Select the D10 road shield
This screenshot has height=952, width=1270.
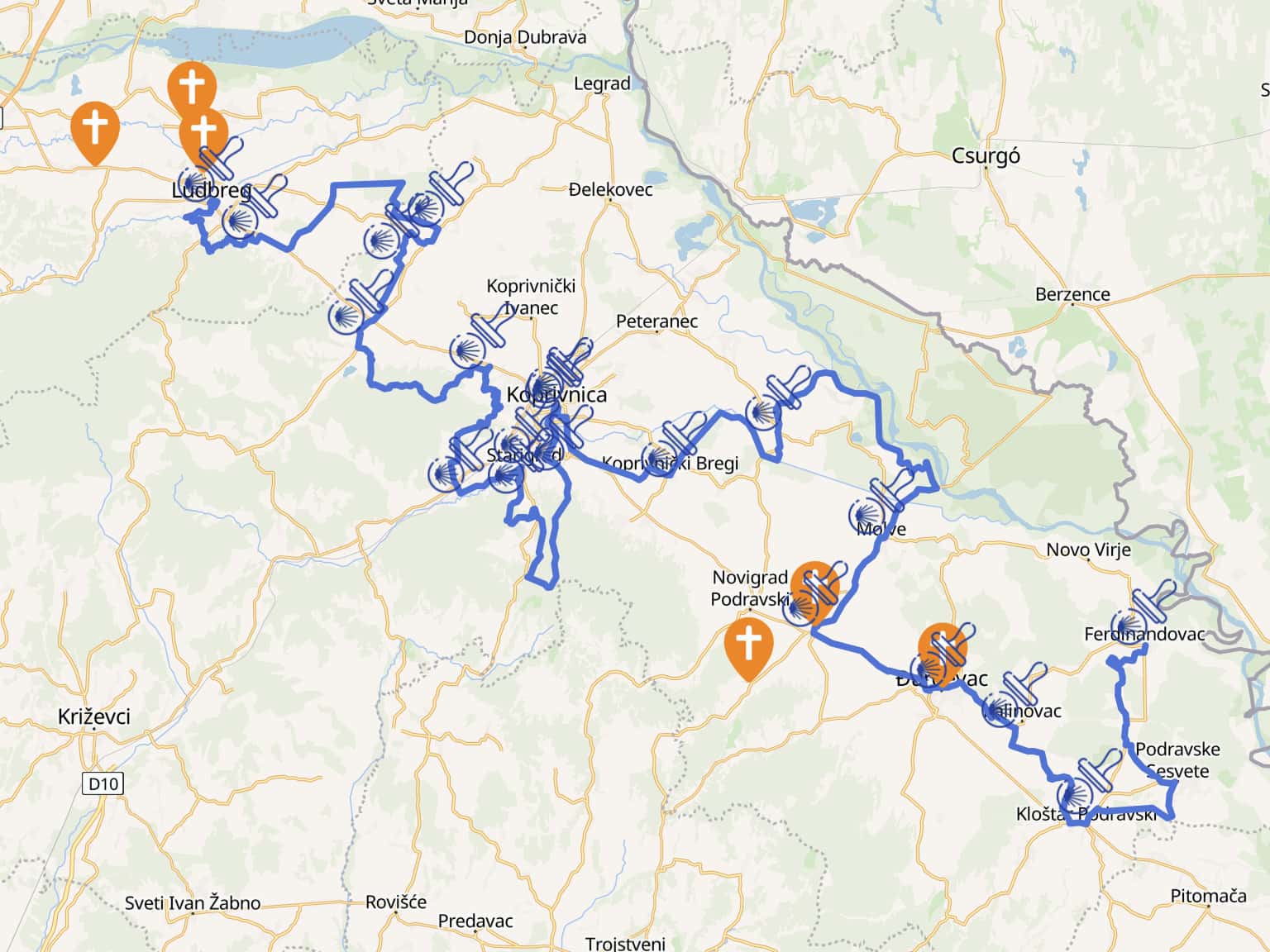pyautogui.click(x=103, y=783)
